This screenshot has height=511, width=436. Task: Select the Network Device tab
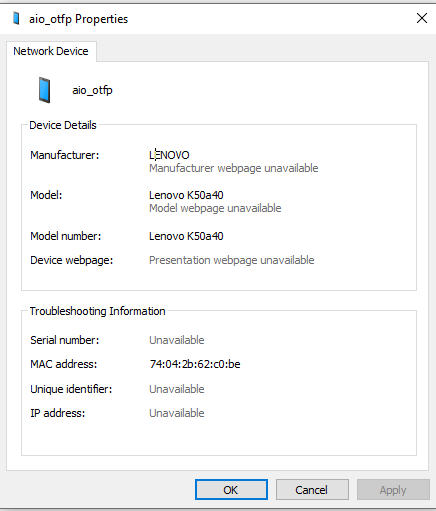point(51,51)
